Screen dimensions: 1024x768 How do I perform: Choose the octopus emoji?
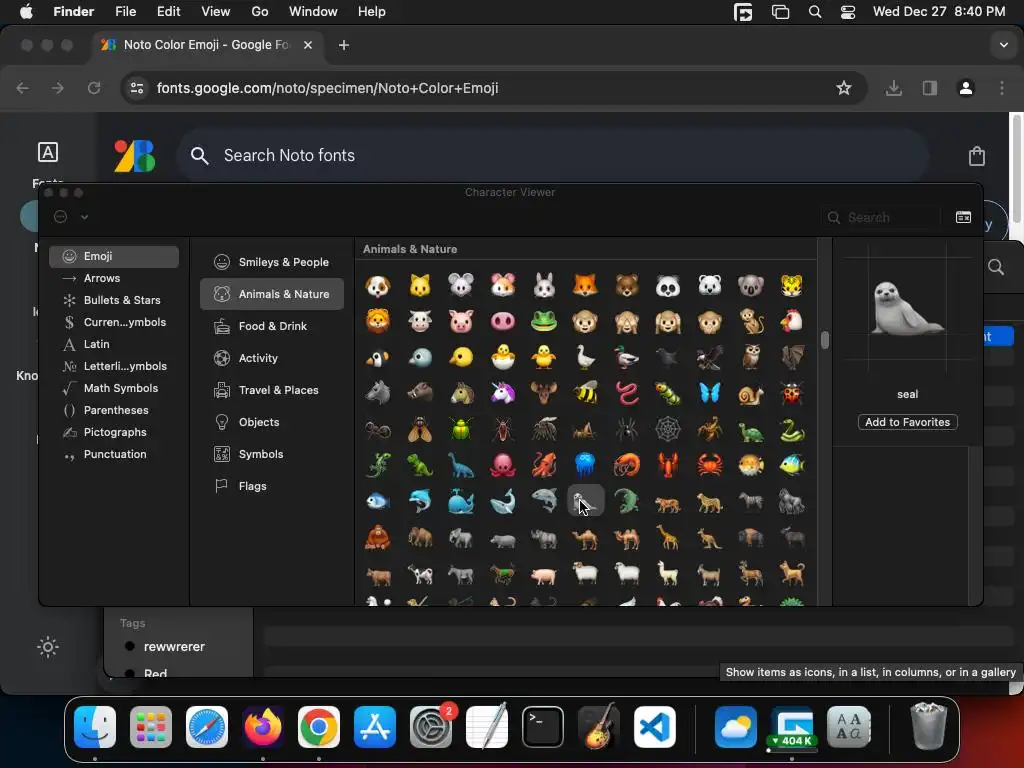click(x=502, y=465)
